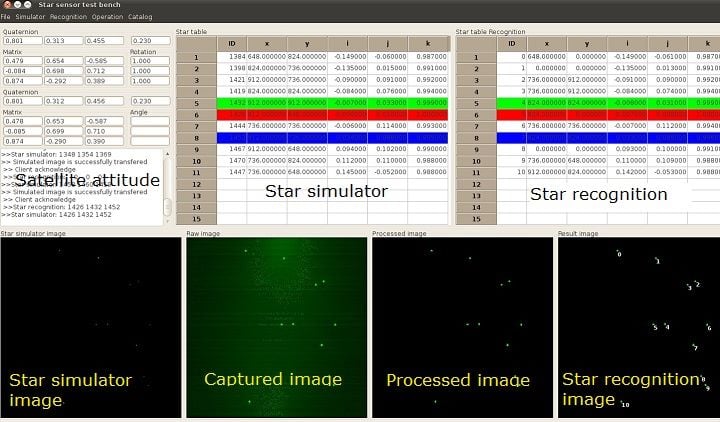Image resolution: width=720 pixels, height=422 pixels.
Task: Select star ID cell 1384
Action: 232,56
